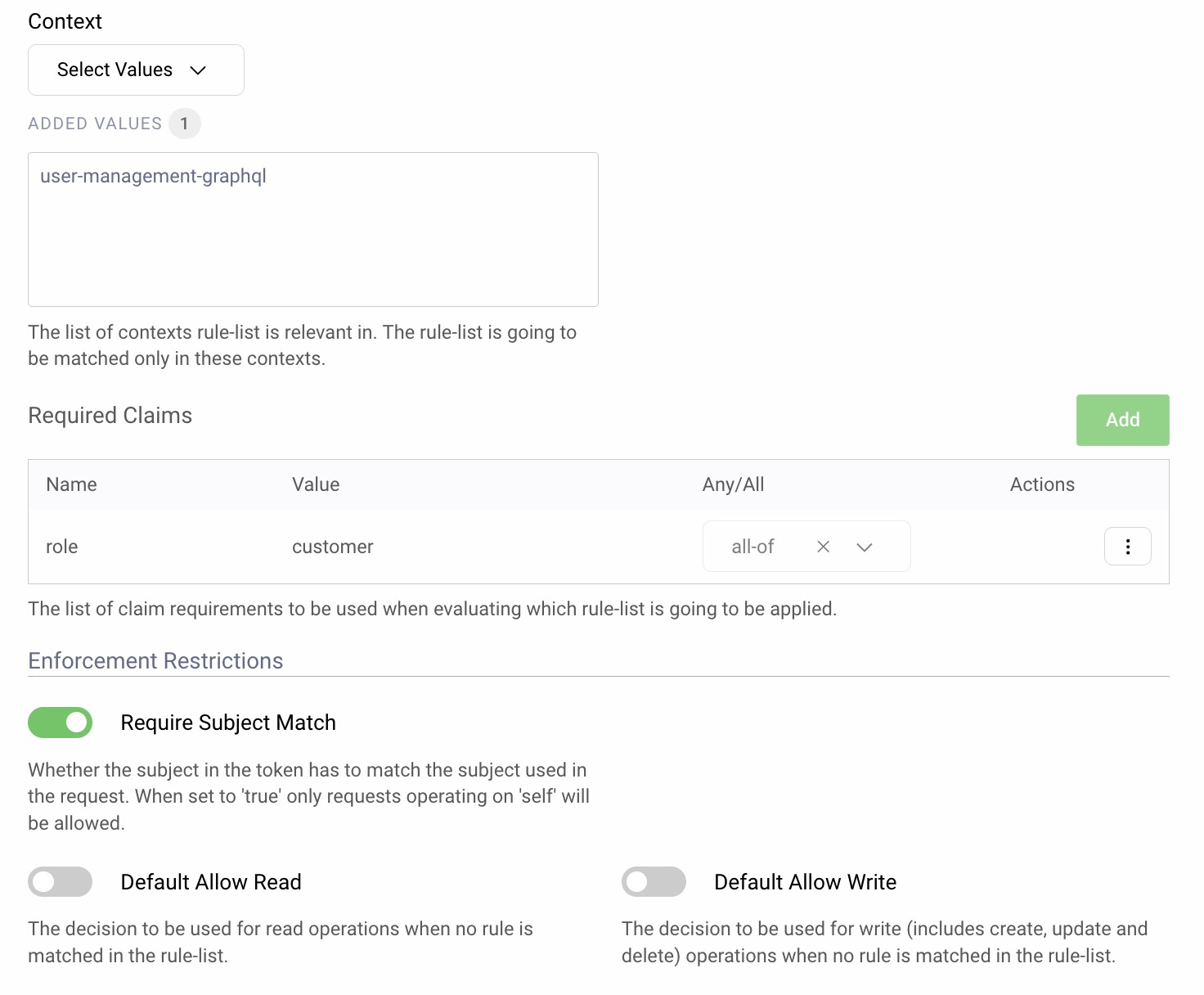Click the Value column header
Image resolution: width=1204 pixels, height=995 pixels.
[316, 484]
